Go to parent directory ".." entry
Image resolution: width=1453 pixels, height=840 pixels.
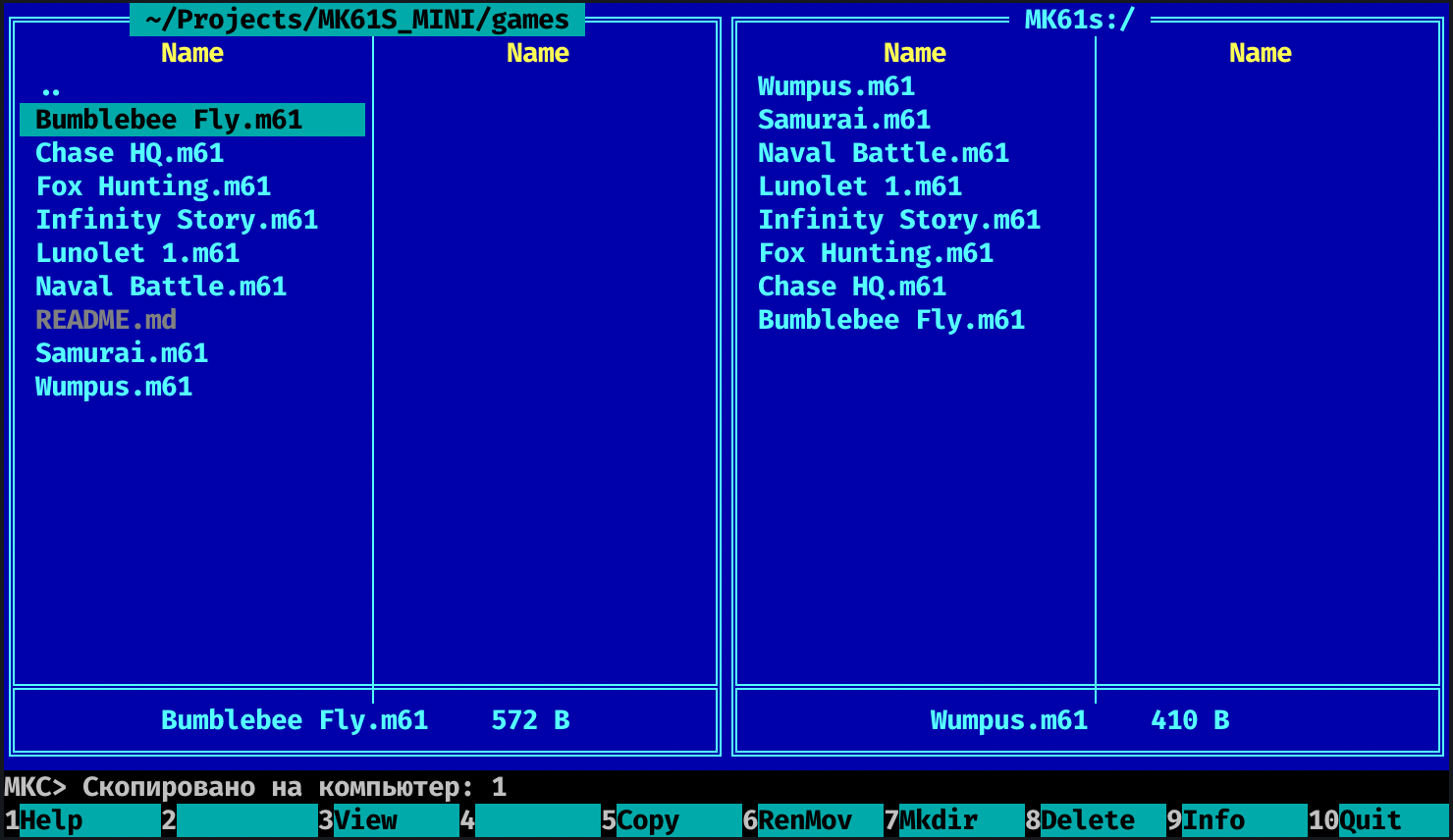click(x=192, y=87)
